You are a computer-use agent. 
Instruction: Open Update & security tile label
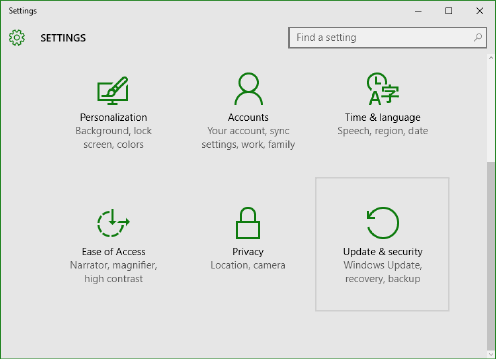pos(383,252)
